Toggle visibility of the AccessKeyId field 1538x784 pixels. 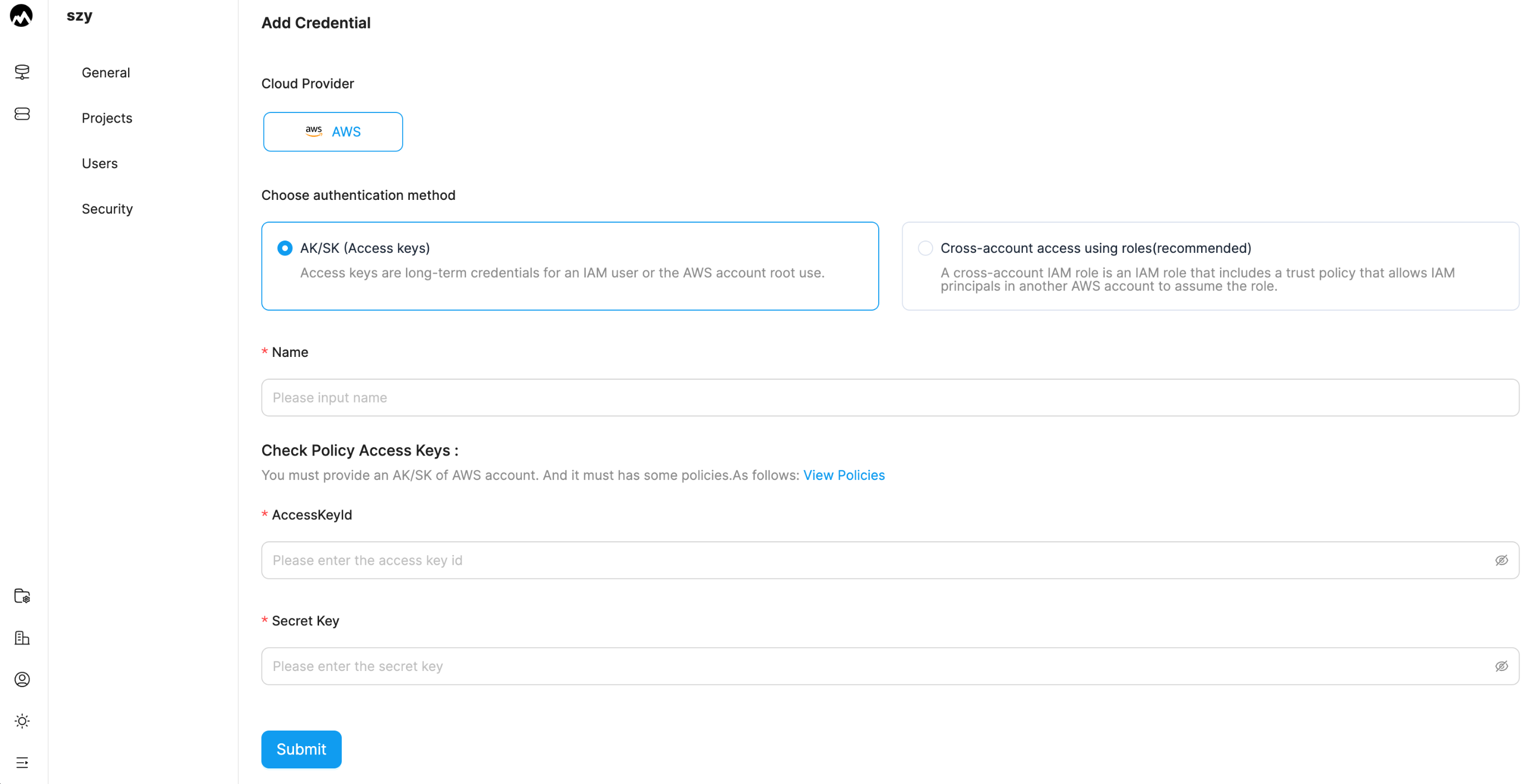point(1501,560)
